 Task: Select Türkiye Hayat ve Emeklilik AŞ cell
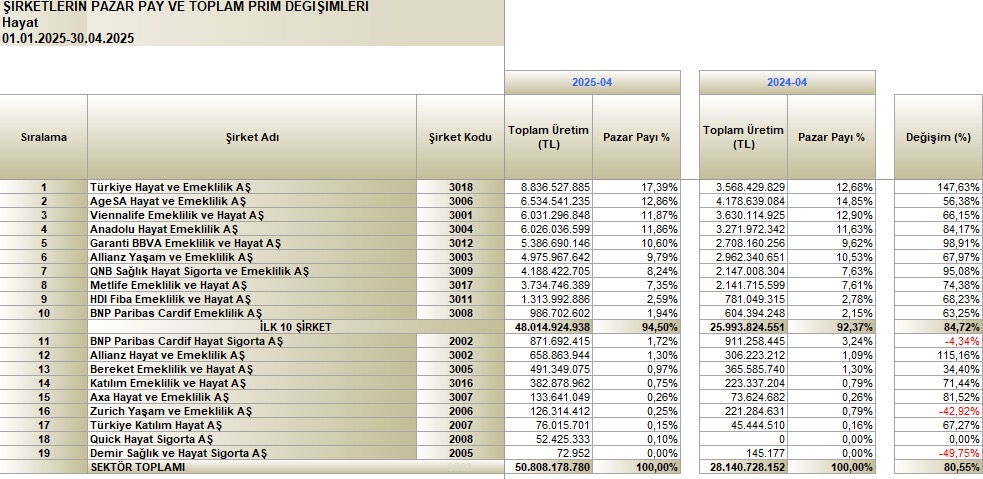click(x=252, y=187)
